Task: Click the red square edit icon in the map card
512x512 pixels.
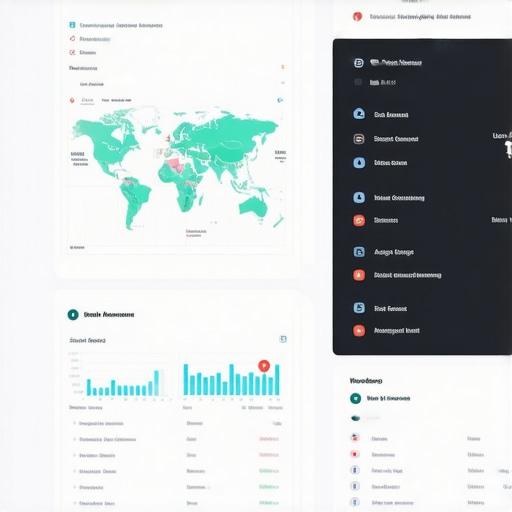Action: point(72,52)
